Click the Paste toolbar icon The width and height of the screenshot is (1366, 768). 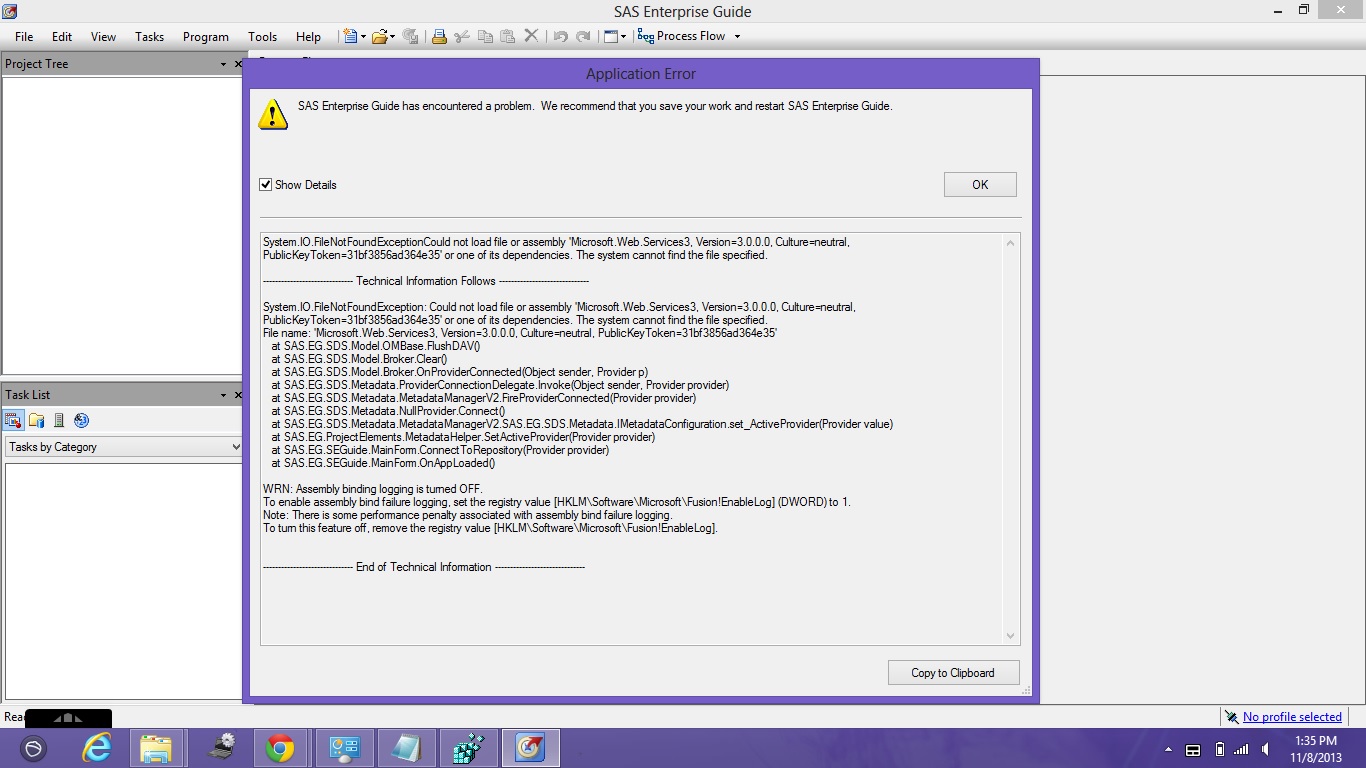tap(508, 36)
